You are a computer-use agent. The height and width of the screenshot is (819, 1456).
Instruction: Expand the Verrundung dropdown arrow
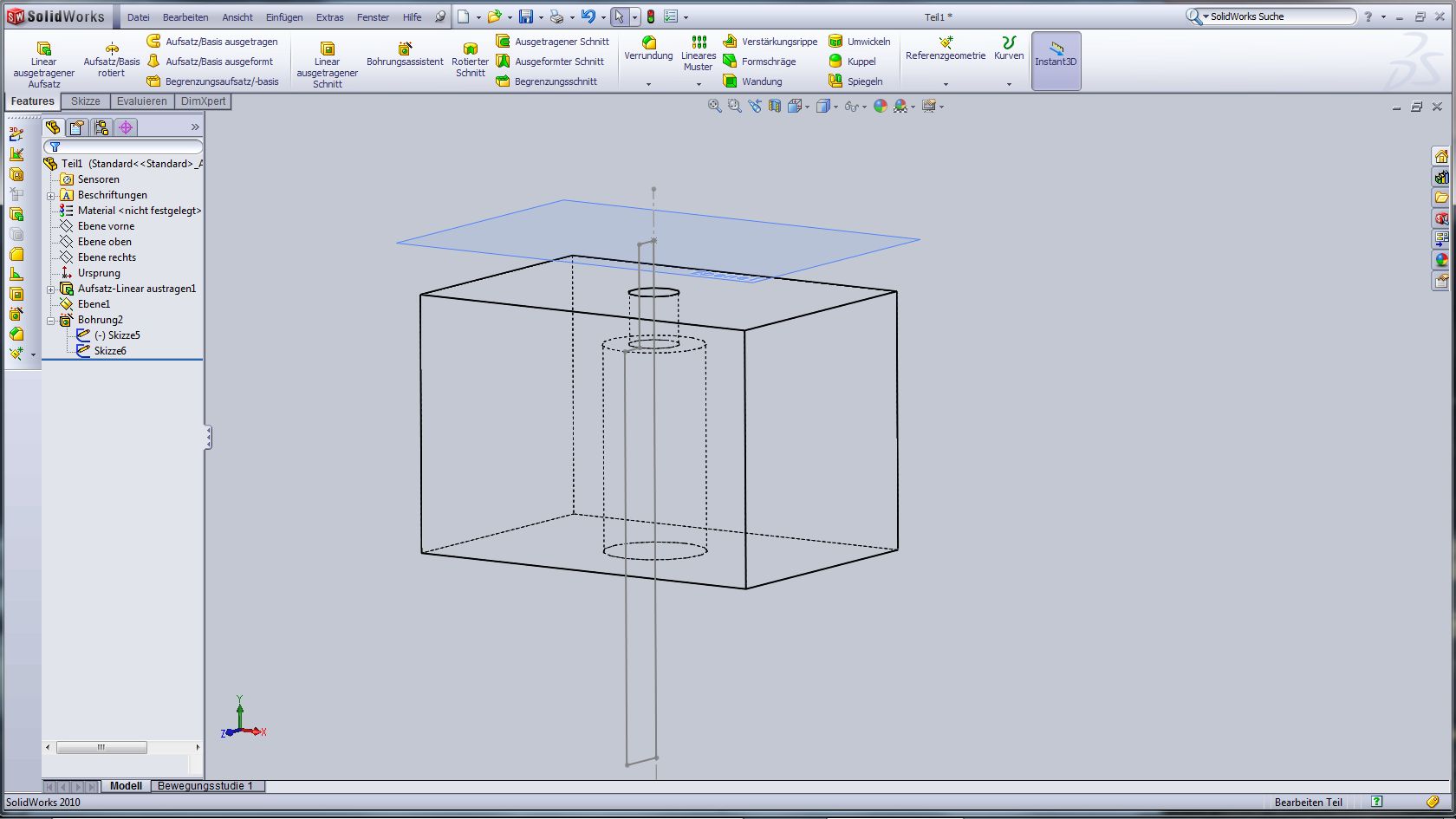[x=648, y=84]
